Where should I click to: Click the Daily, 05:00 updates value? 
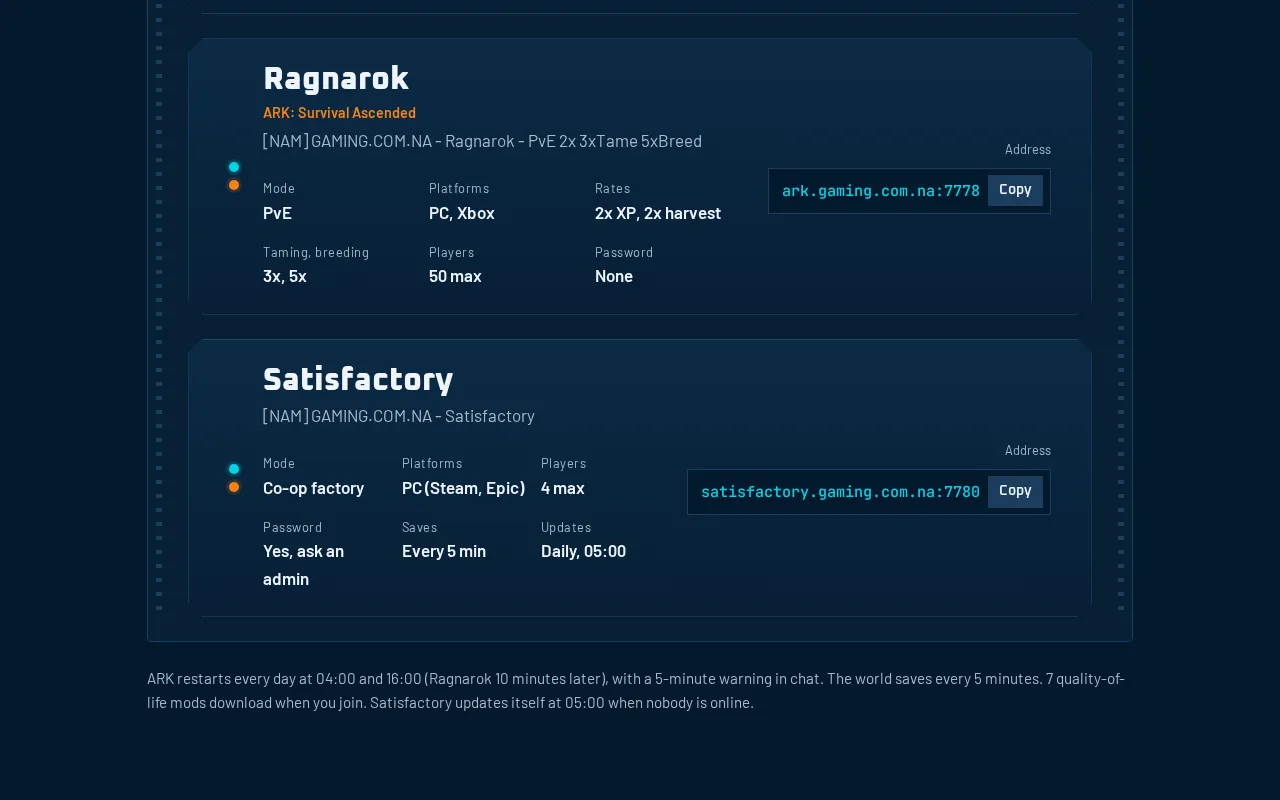pos(583,551)
